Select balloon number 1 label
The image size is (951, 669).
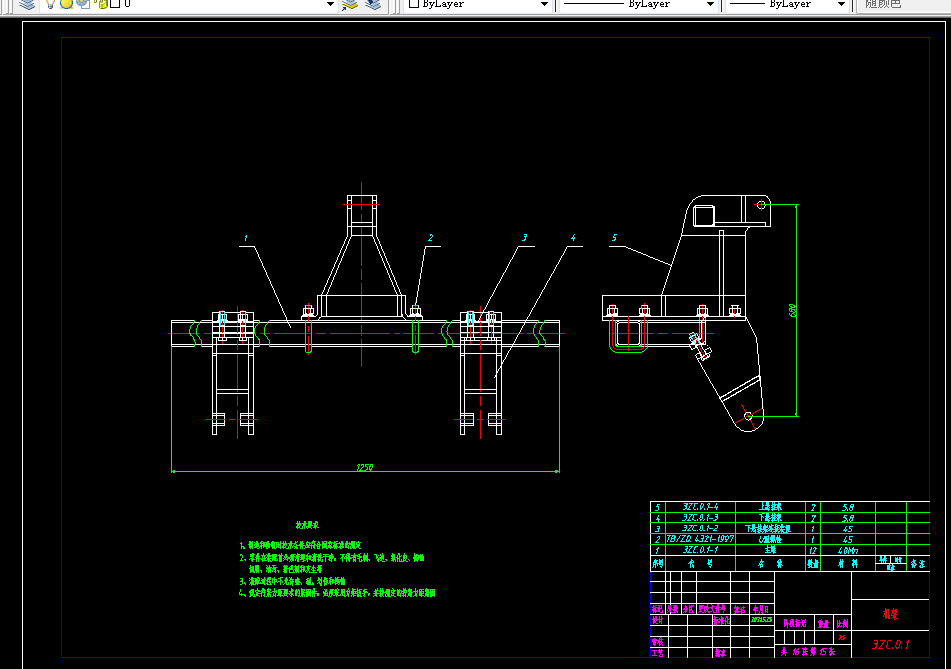tap(246, 238)
